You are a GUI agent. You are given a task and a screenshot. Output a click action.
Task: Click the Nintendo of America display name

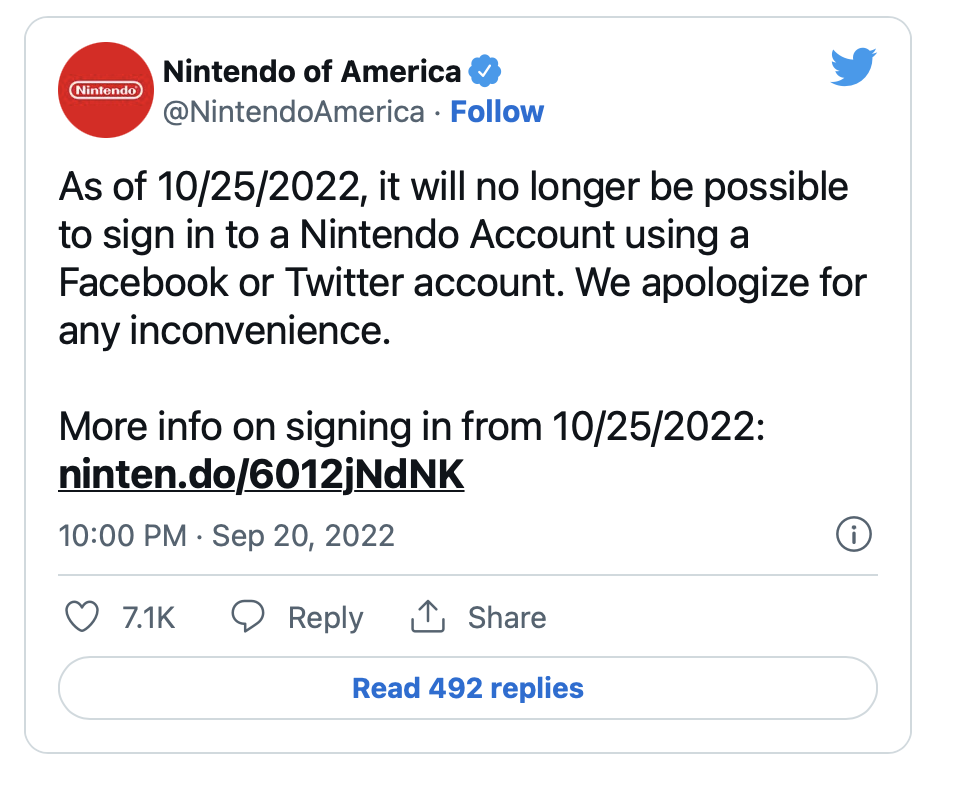click(312, 72)
